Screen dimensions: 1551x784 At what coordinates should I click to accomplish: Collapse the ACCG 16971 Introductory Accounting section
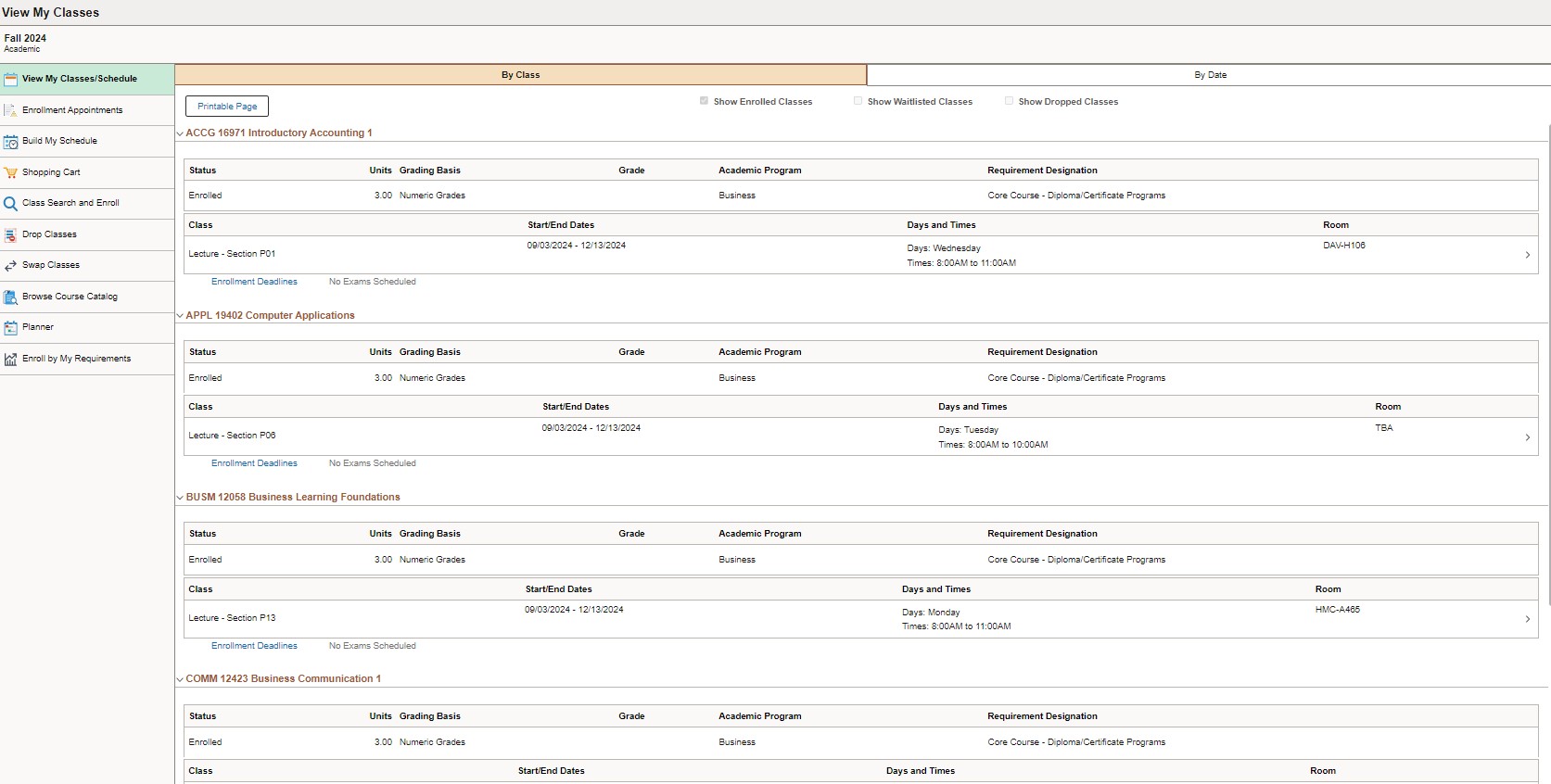[180, 133]
